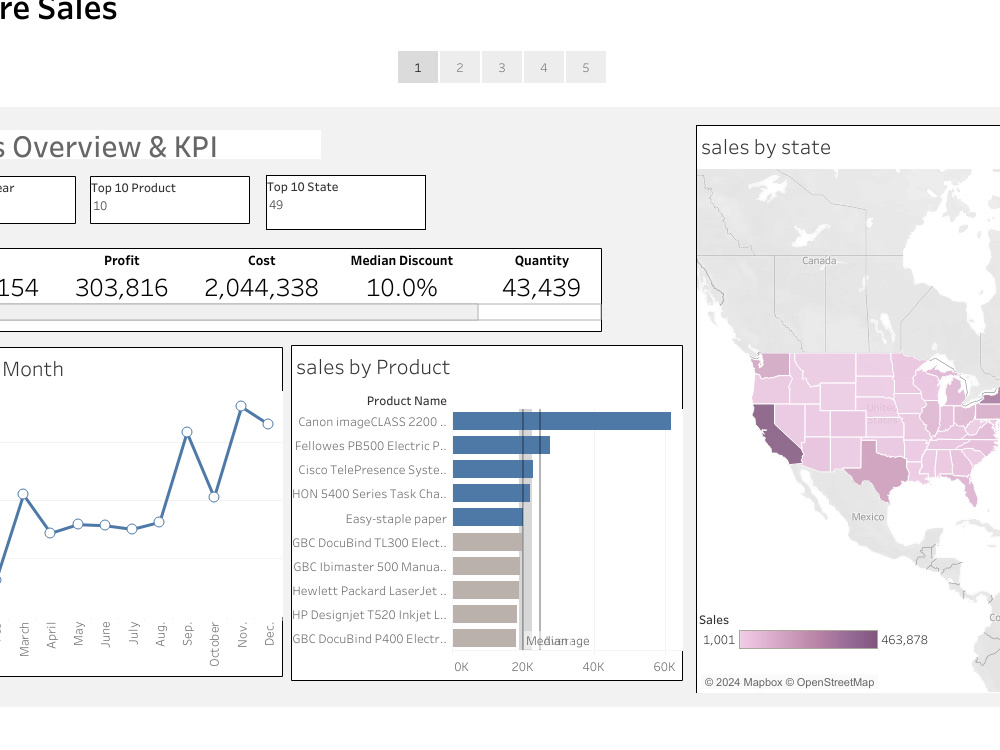
Task: Click the GBC DocuBind TL300 sales bar
Action: coord(488,542)
